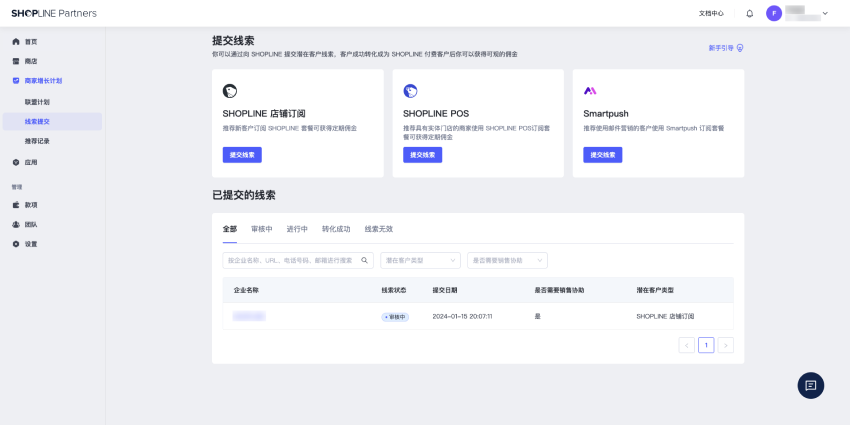Open the 潜在客户类型 dropdown

click(421, 260)
